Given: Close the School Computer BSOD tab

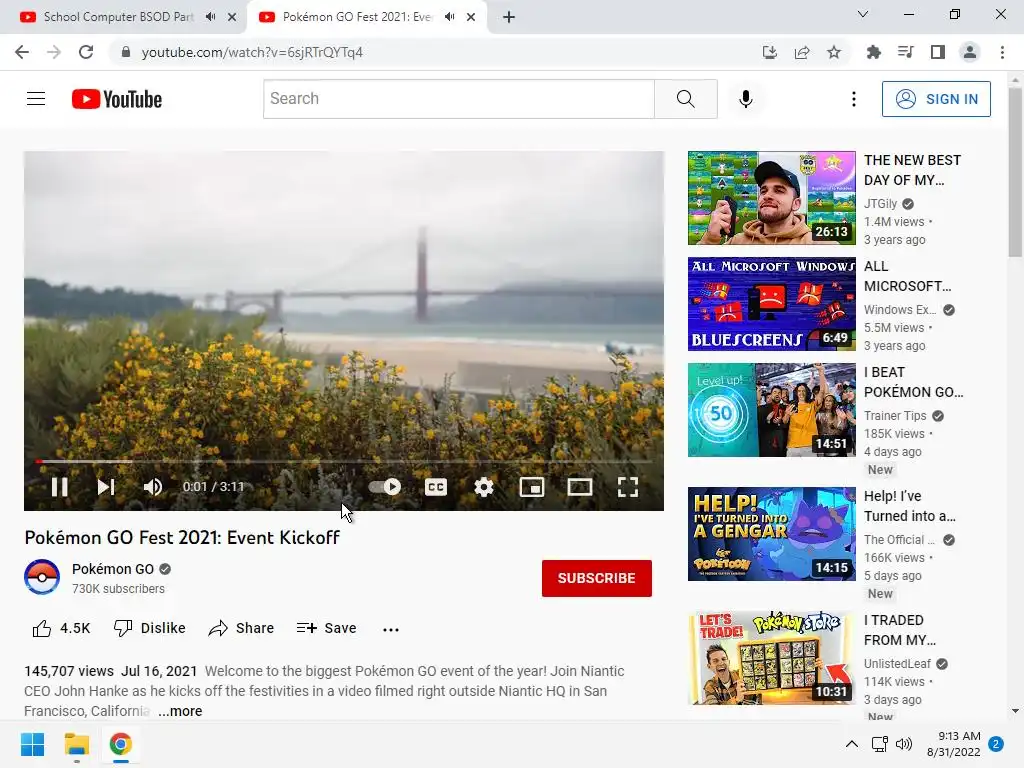Looking at the screenshot, I should pyautogui.click(x=232, y=17).
